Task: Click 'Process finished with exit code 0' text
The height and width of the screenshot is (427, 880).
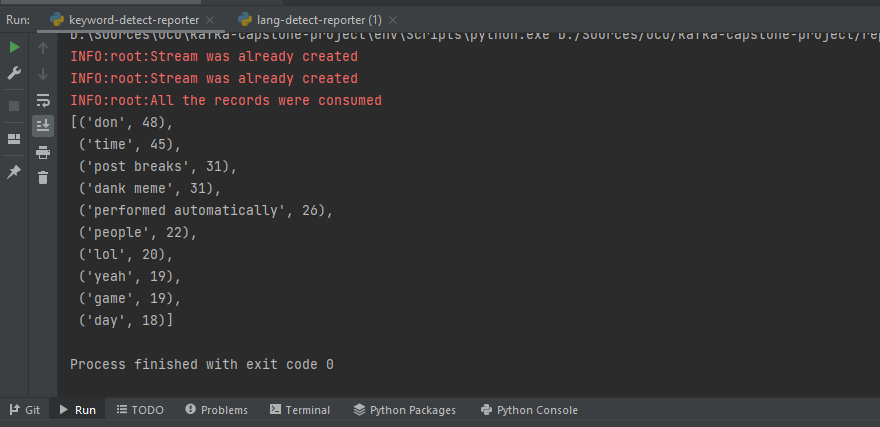Action: (x=201, y=365)
